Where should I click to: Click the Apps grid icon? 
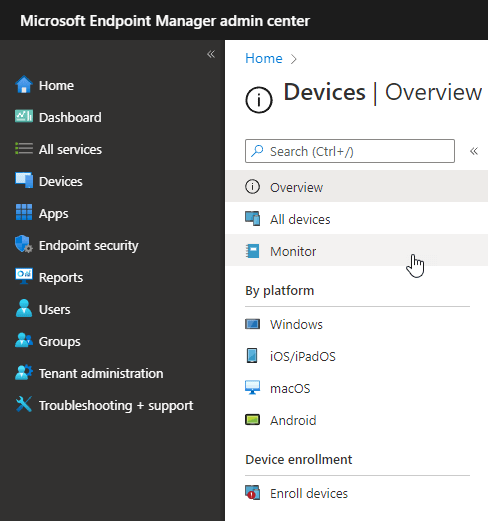coord(24,212)
